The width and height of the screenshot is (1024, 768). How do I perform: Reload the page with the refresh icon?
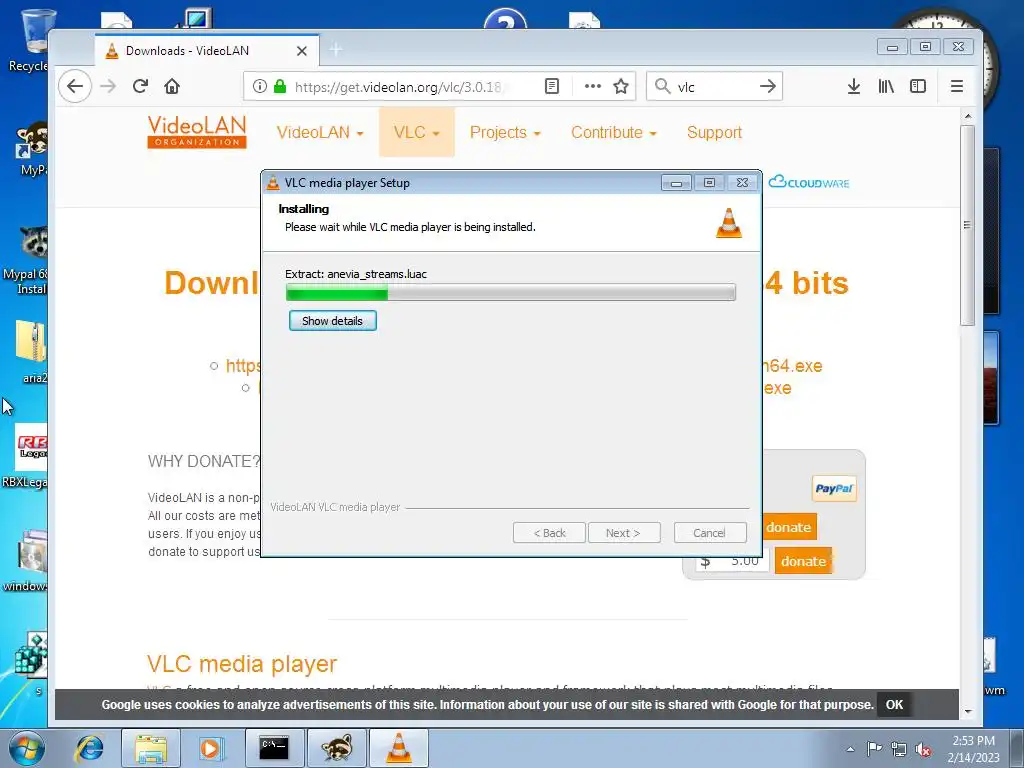tap(140, 86)
